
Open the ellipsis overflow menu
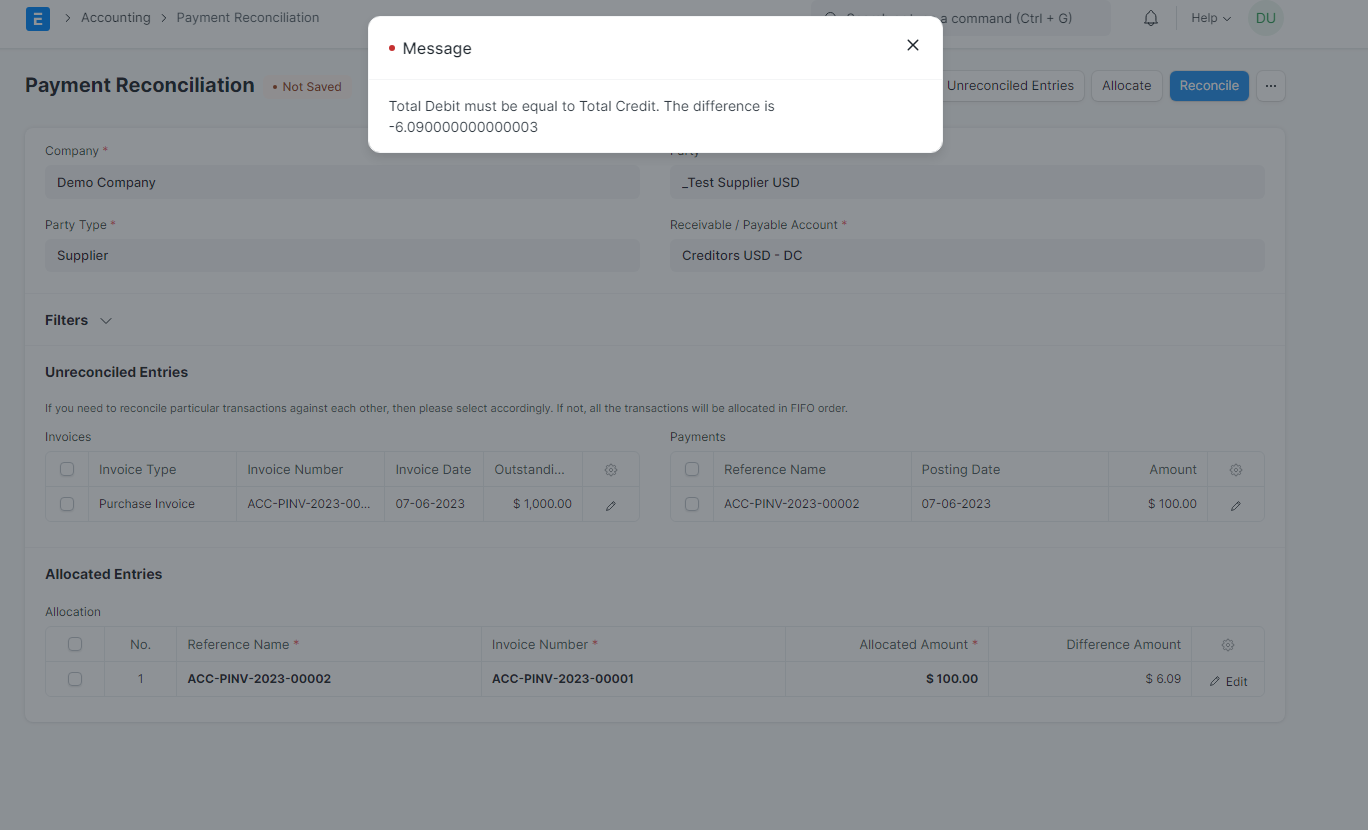pos(1271,86)
